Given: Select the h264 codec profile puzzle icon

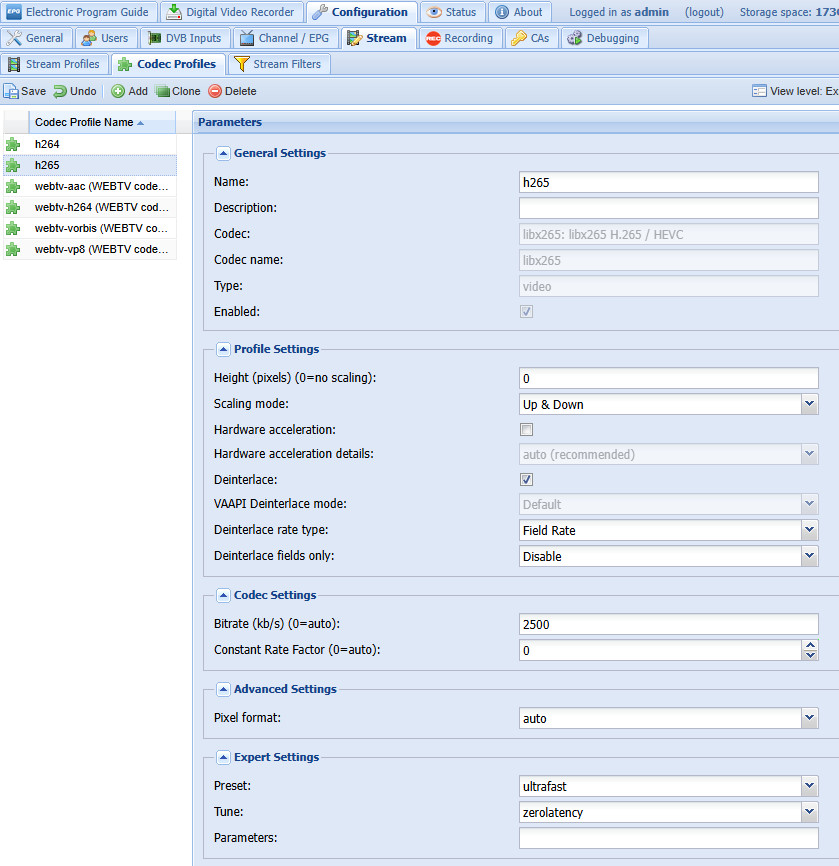Looking at the screenshot, I should (13, 145).
